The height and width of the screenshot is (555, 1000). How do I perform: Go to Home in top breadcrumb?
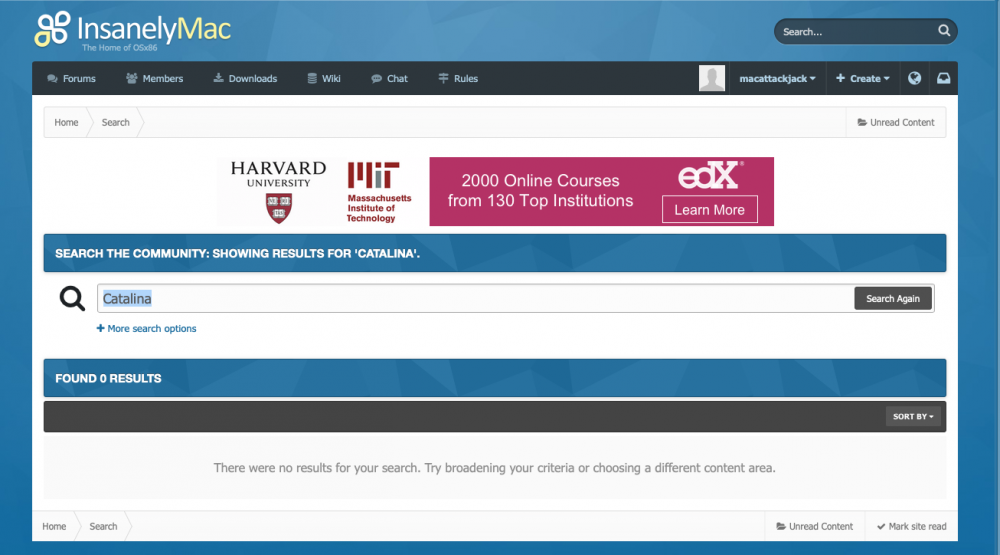66,122
